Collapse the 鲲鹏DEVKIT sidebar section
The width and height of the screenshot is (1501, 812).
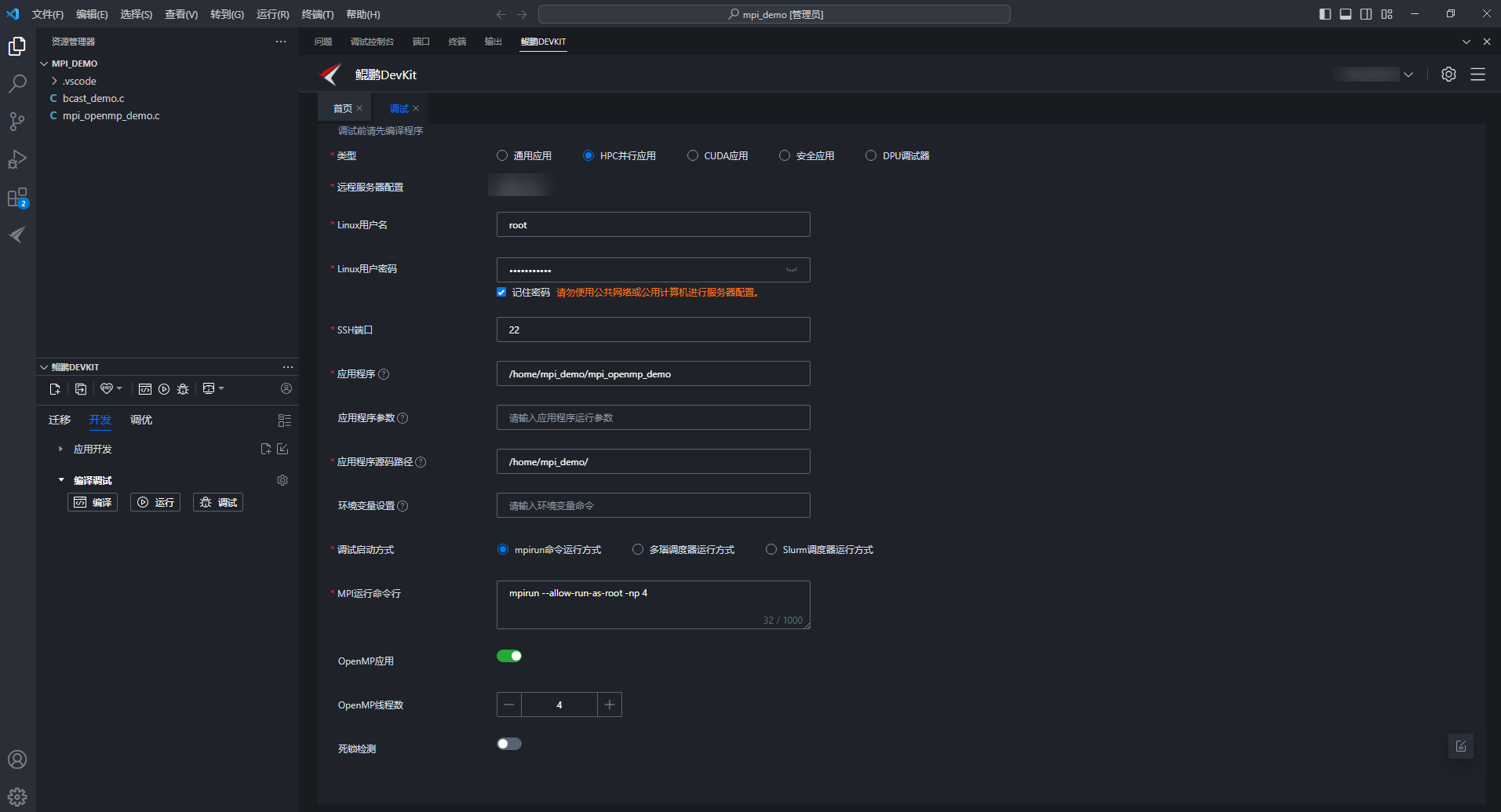pyautogui.click(x=44, y=367)
